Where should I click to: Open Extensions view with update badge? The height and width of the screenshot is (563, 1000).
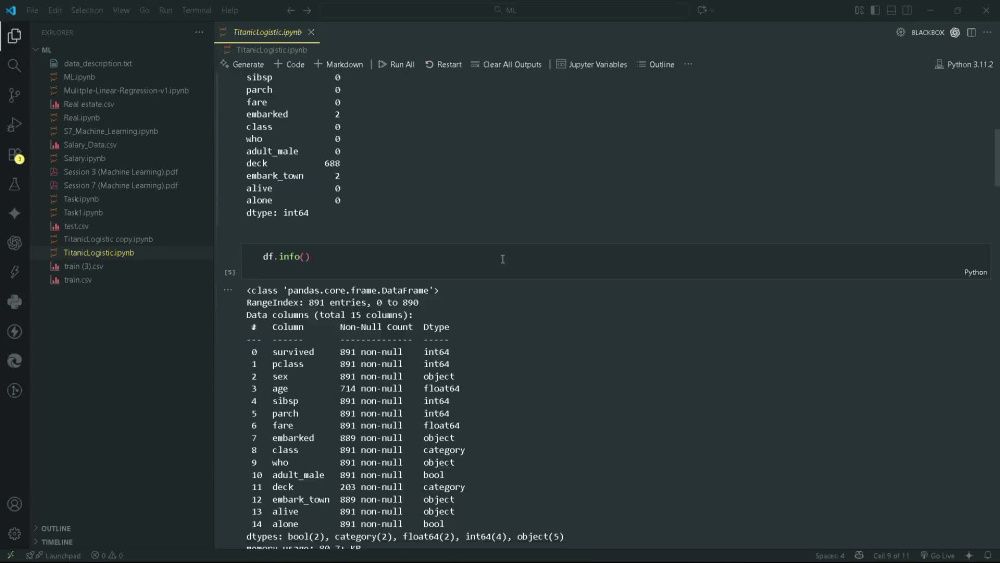[14, 154]
